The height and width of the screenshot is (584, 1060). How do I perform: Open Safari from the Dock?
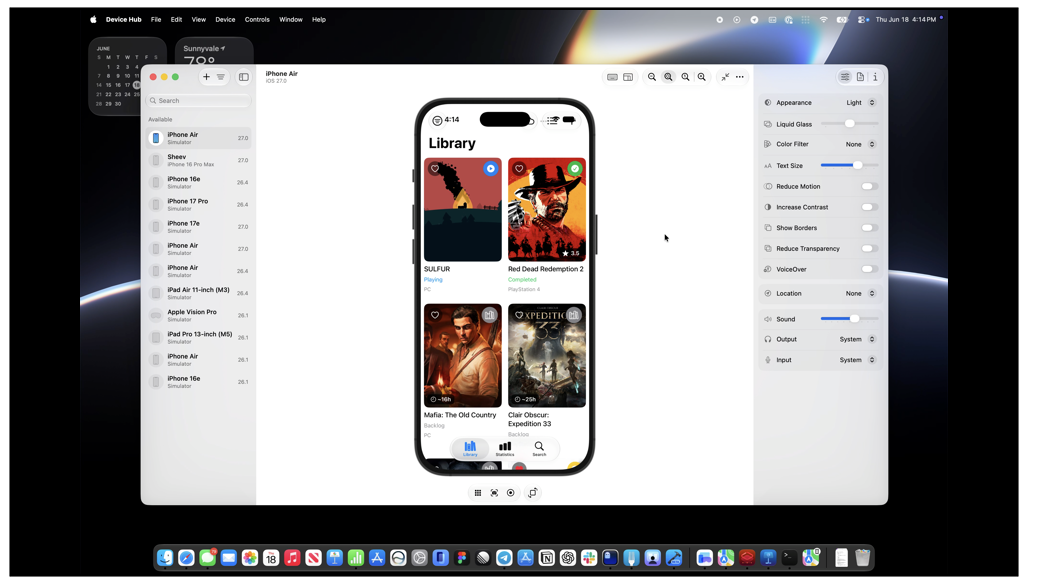186,558
